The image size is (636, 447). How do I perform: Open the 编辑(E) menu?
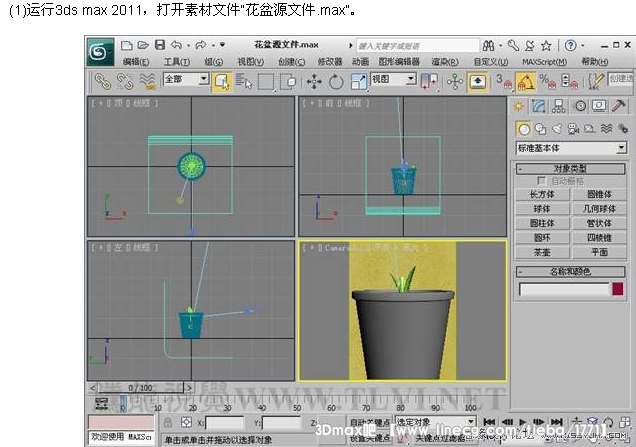(x=136, y=62)
